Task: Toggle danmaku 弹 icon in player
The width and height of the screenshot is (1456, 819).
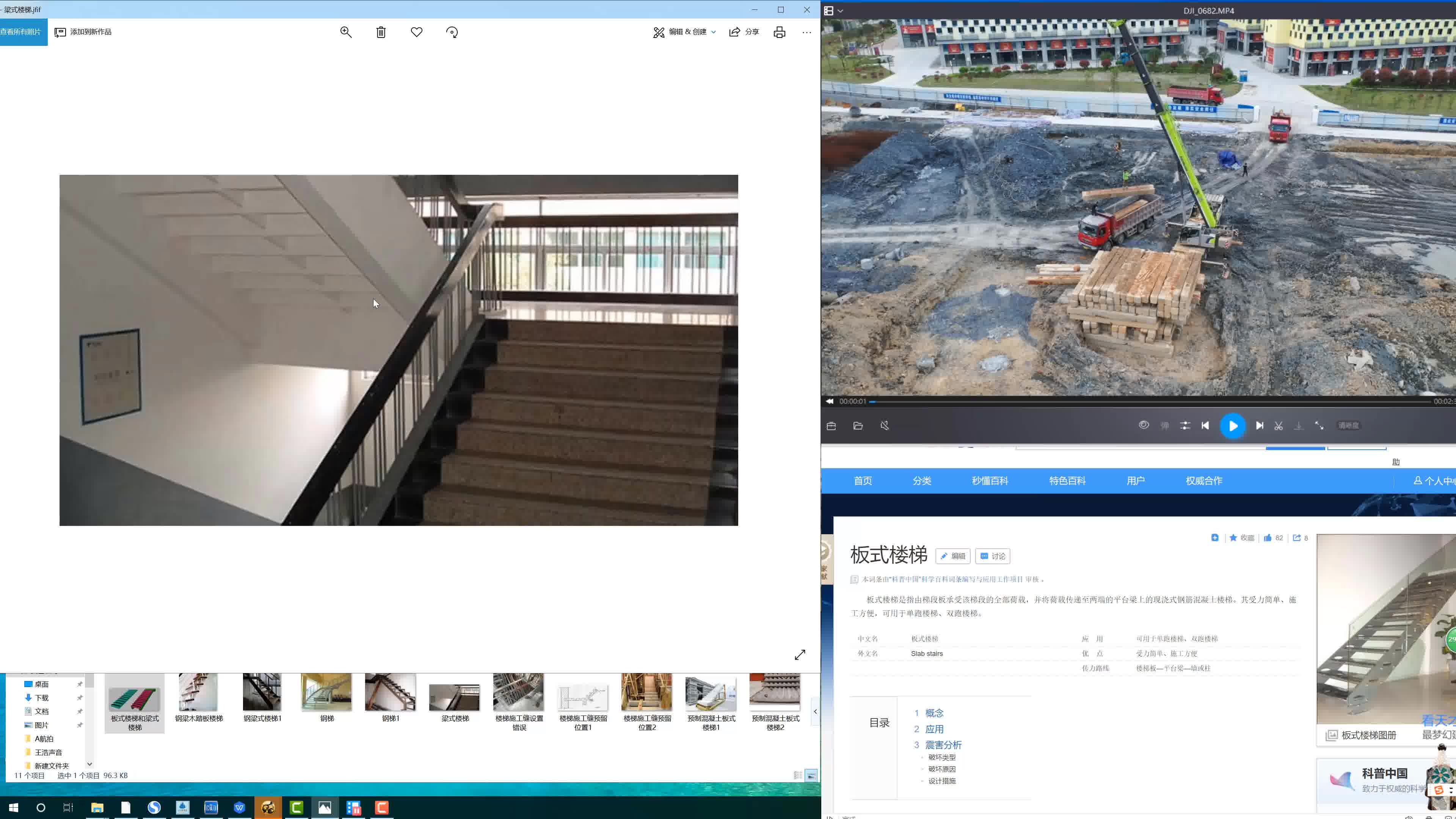Action: (x=1164, y=425)
